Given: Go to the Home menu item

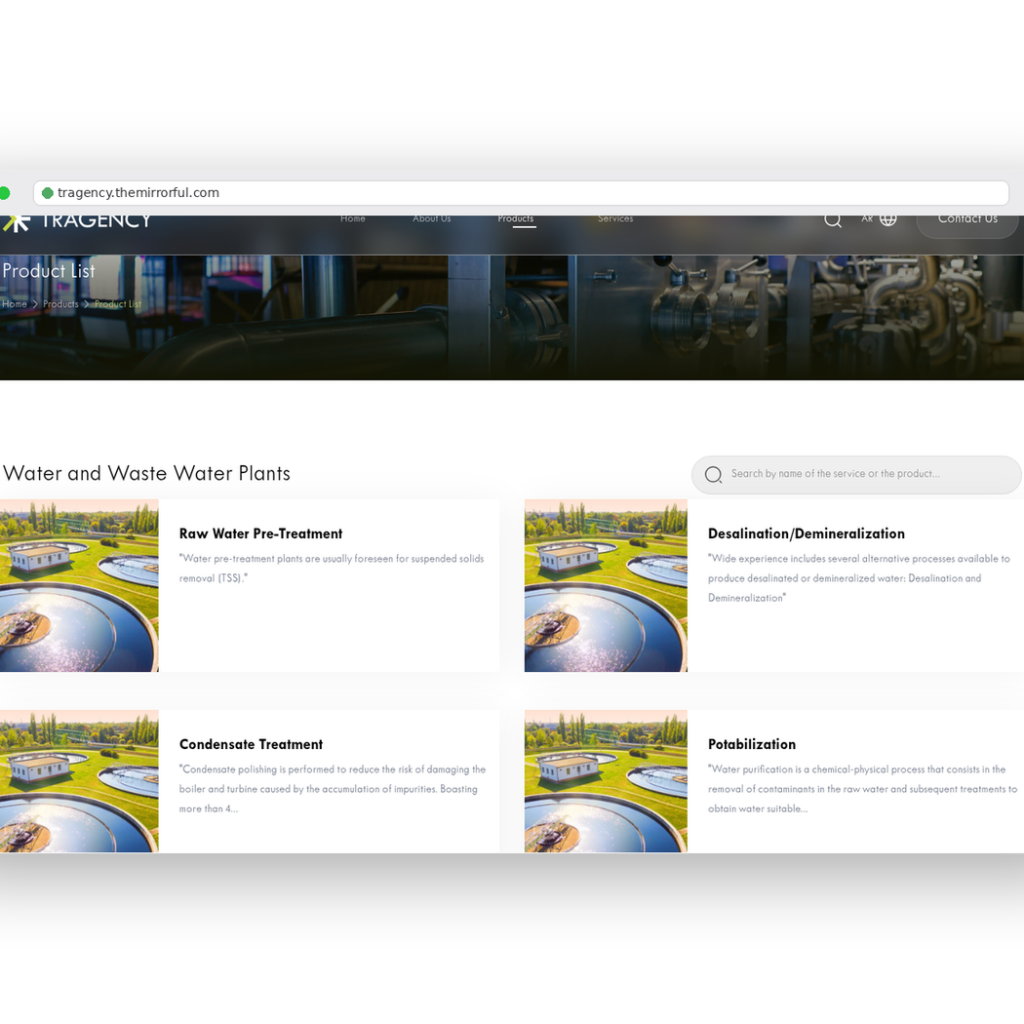Looking at the screenshot, I should 353,219.
